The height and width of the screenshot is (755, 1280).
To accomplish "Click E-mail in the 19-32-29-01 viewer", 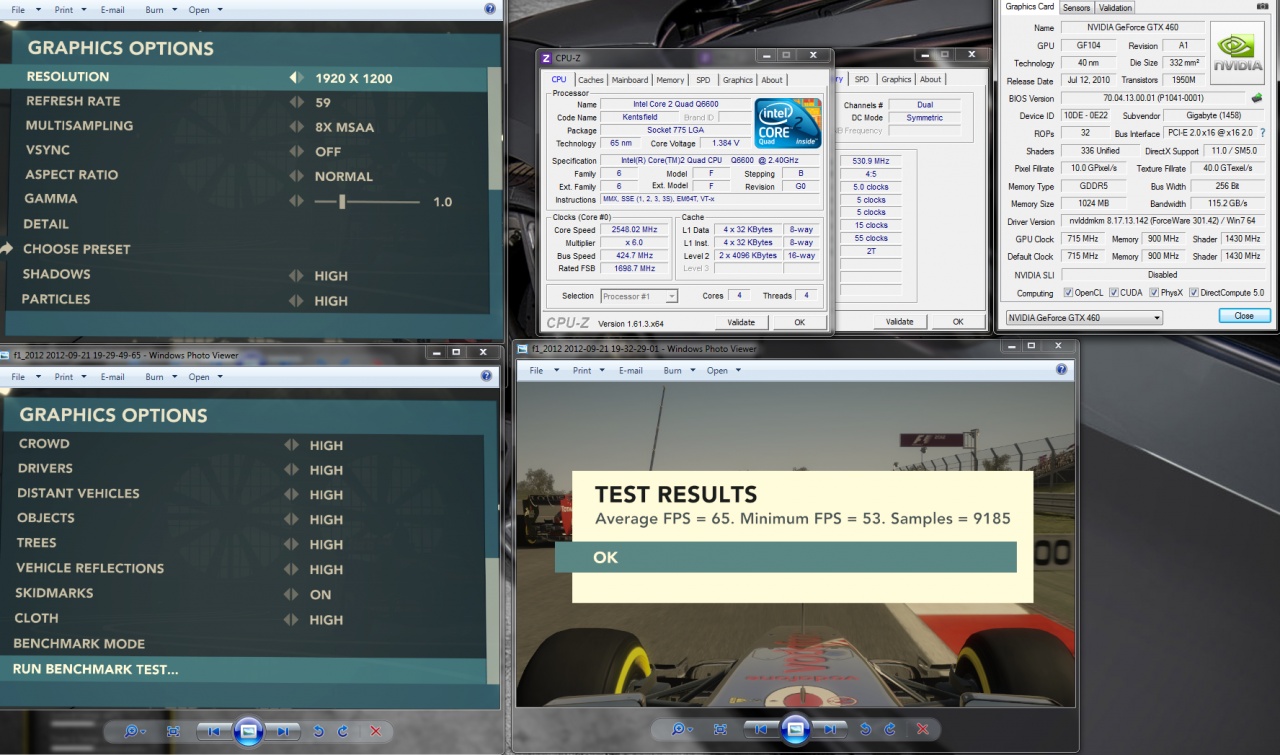I will coord(631,370).
